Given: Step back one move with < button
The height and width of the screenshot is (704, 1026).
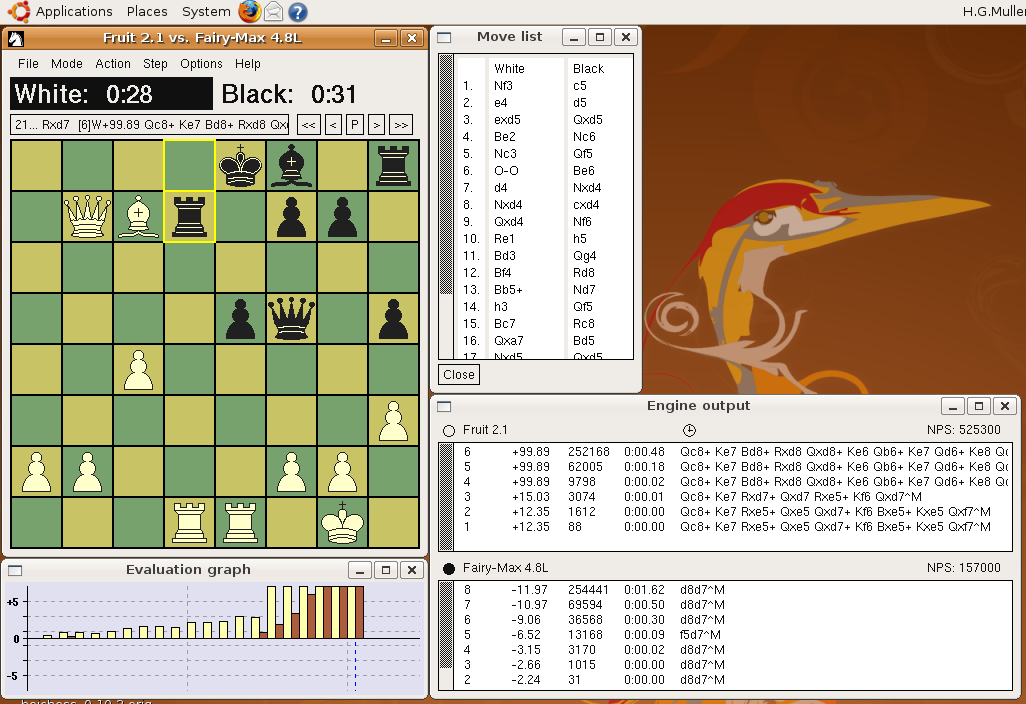Looking at the screenshot, I should (x=333, y=124).
